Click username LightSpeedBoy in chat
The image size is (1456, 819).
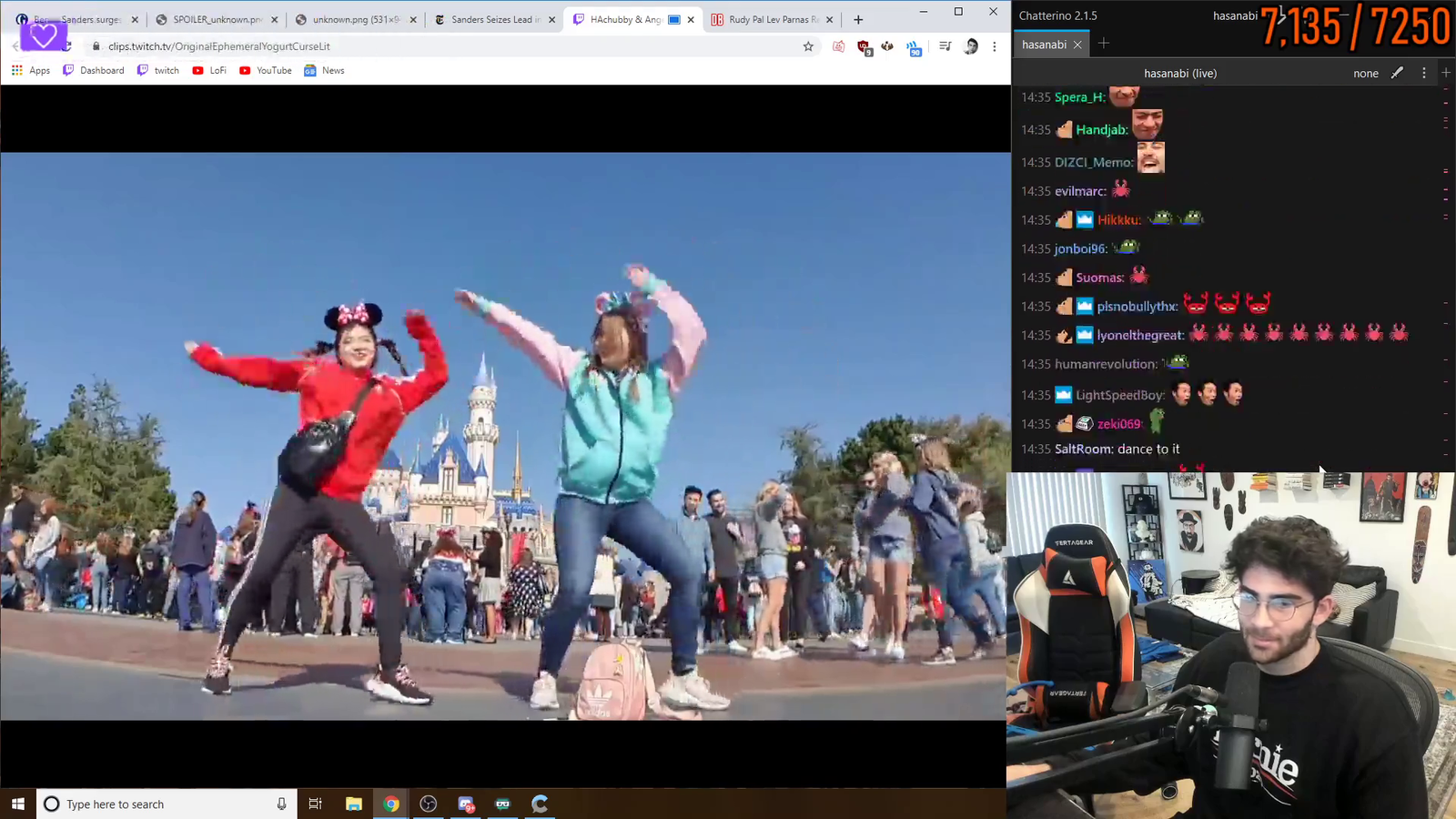coord(1120,395)
